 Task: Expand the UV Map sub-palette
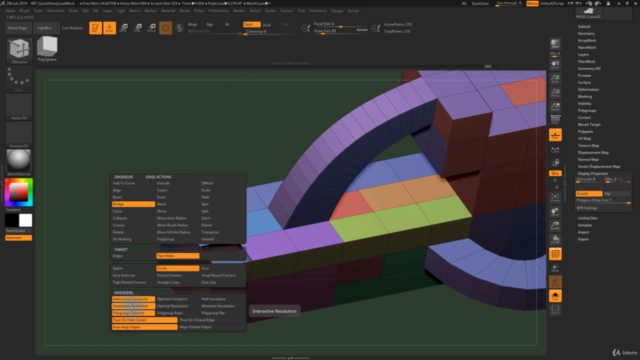(584, 138)
